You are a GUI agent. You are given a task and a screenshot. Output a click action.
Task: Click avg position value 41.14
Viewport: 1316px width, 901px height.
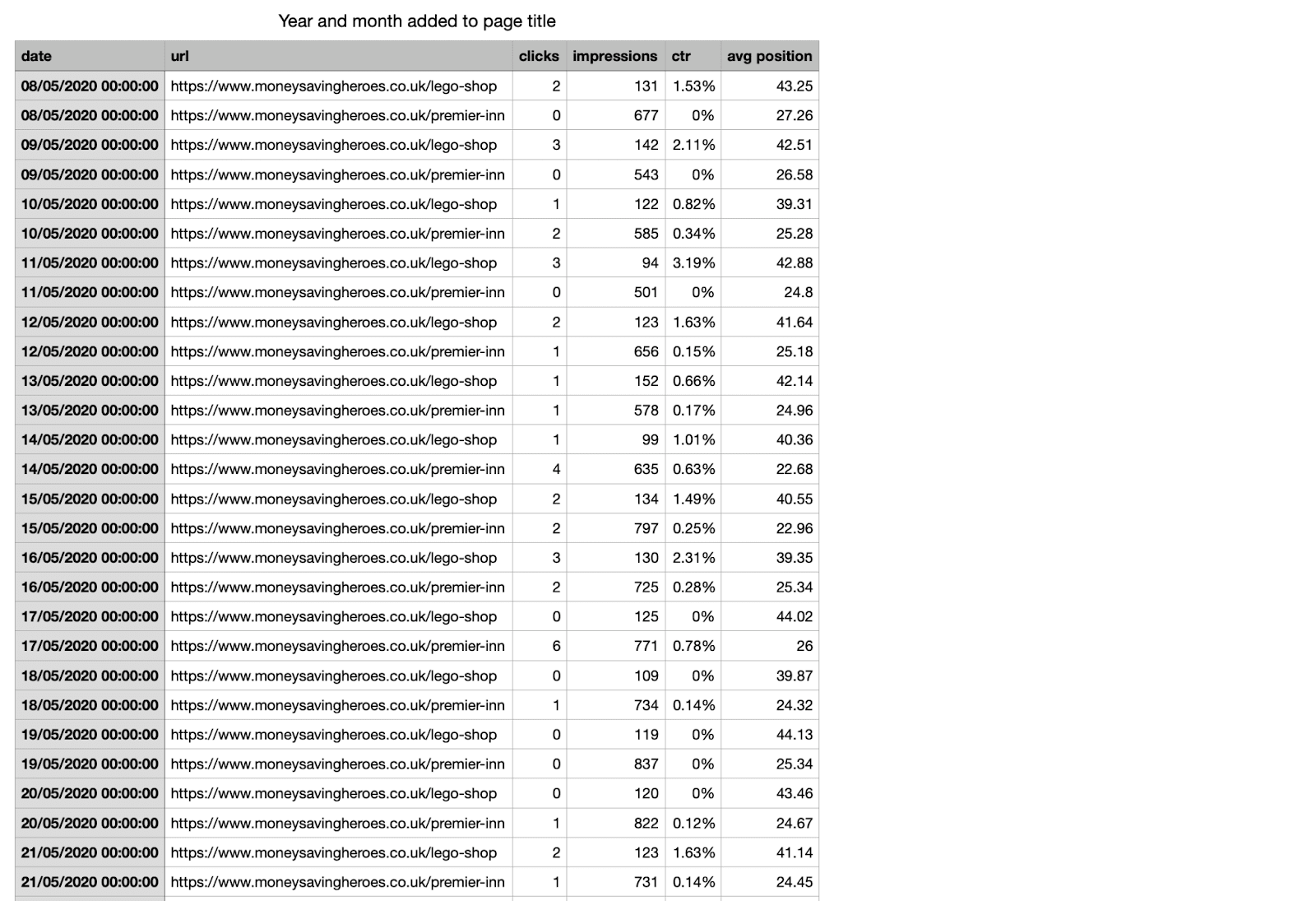(x=794, y=852)
